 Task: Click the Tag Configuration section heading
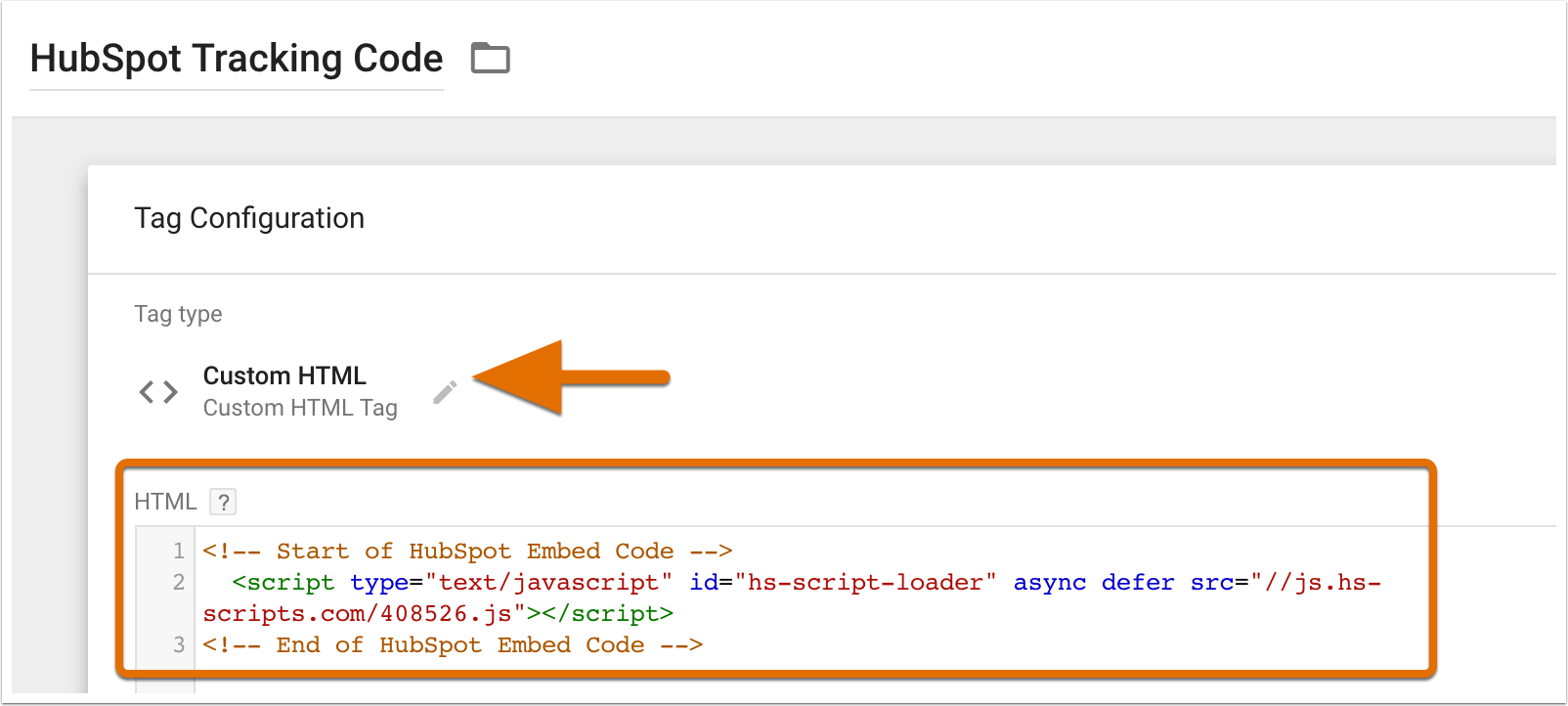249,218
